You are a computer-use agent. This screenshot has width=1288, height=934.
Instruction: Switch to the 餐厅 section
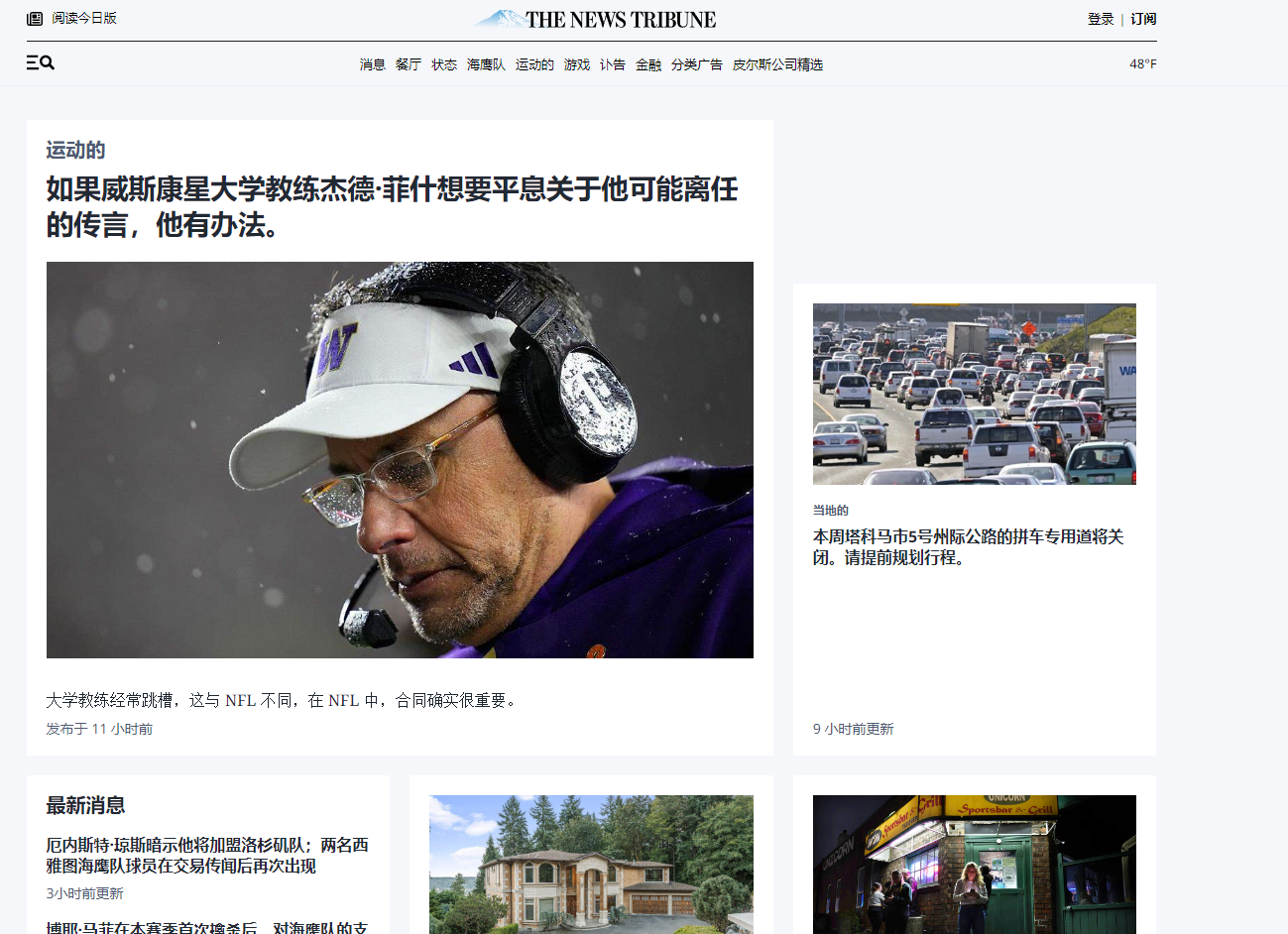(408, 63)
